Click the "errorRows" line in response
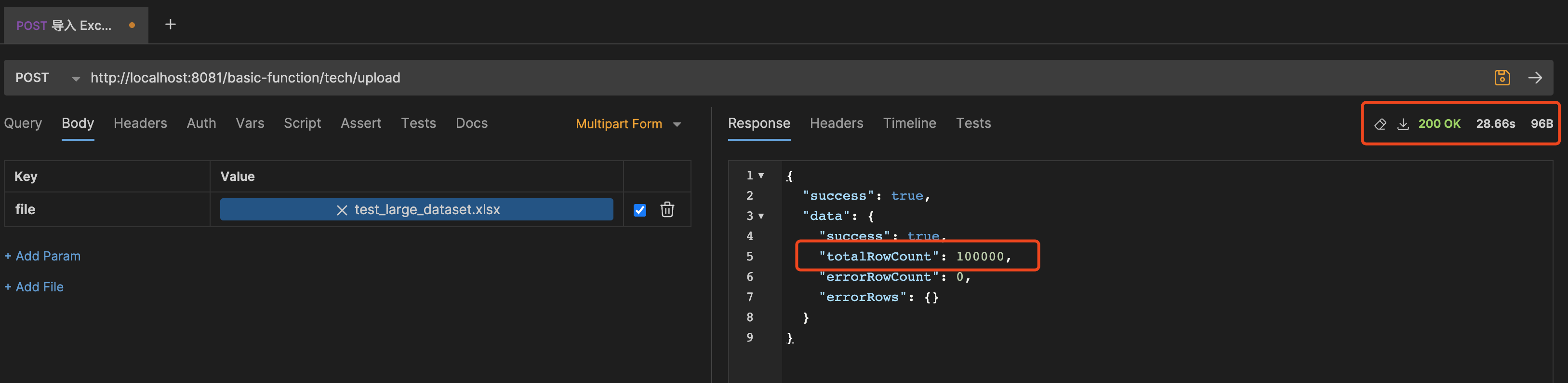The width and height of the screenshot is (1568, 383). pos(878,297)
